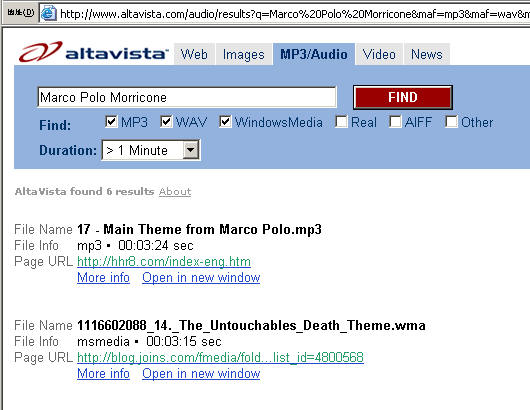Open the hhr8.com page URL link
Viewport: 530px width, 410px height.
coord(164,262)
